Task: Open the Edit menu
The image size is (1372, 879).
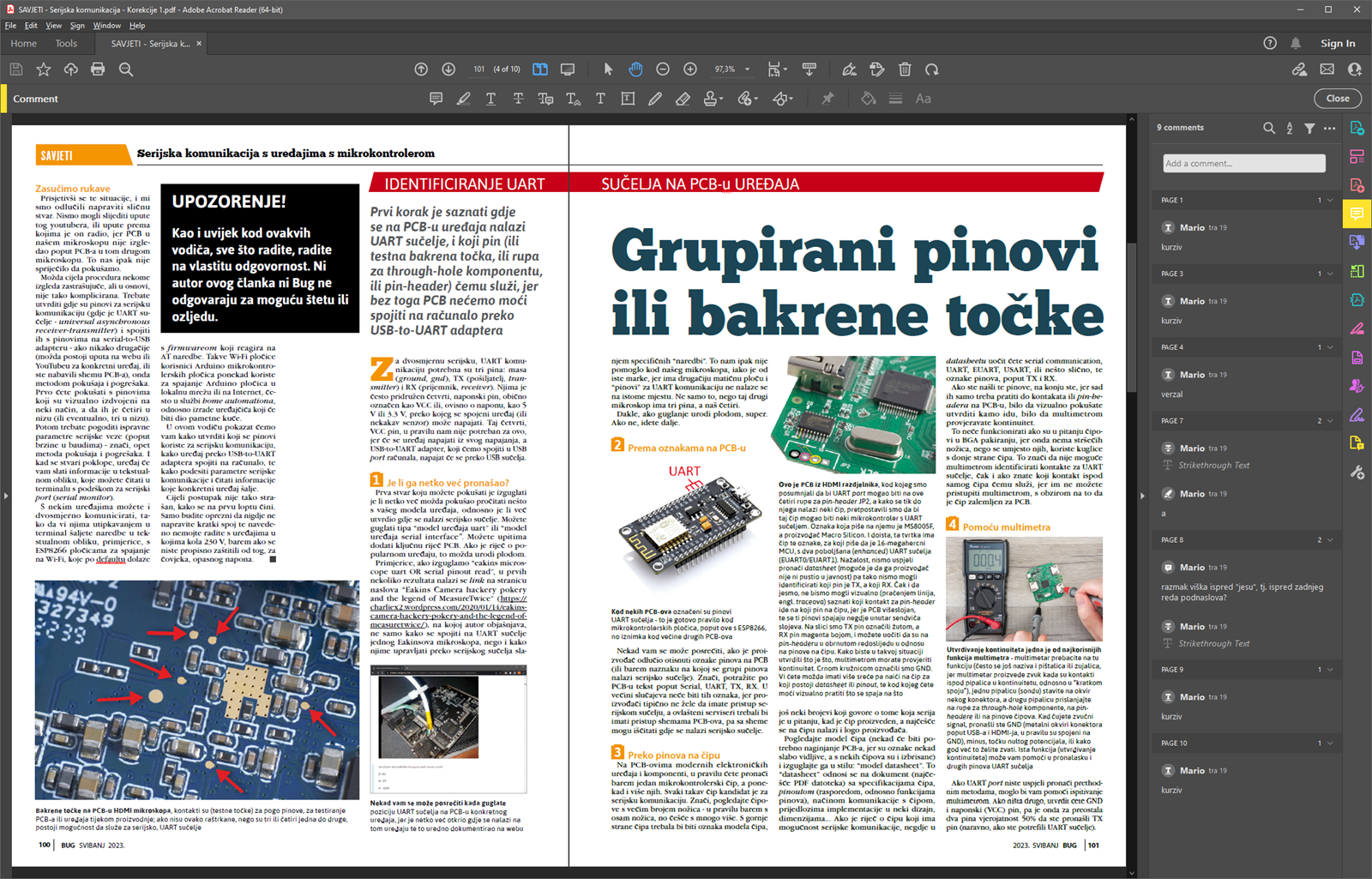Action: click(31, 26)
